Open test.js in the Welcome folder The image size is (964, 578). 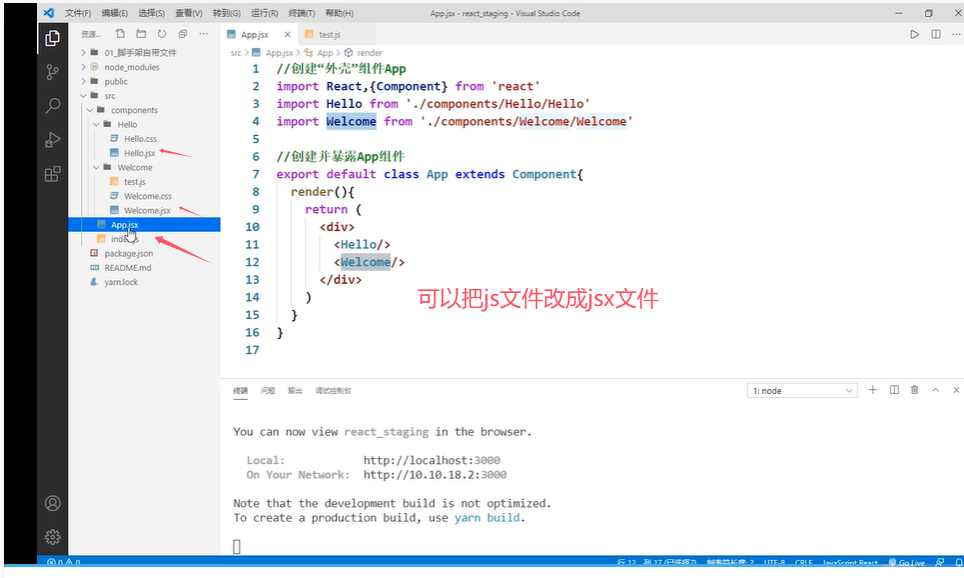tap(135, 181)
